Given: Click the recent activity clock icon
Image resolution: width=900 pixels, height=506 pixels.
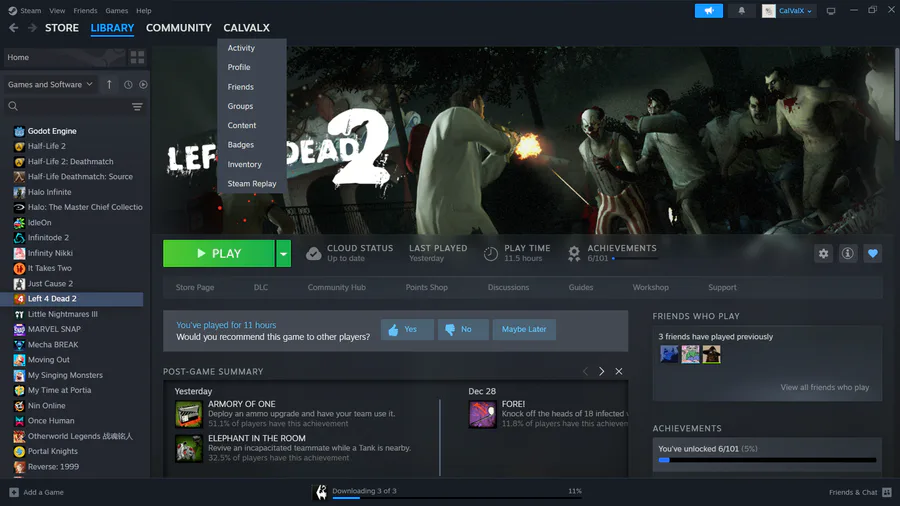Looking at the screenshot, I should [128, 84].
